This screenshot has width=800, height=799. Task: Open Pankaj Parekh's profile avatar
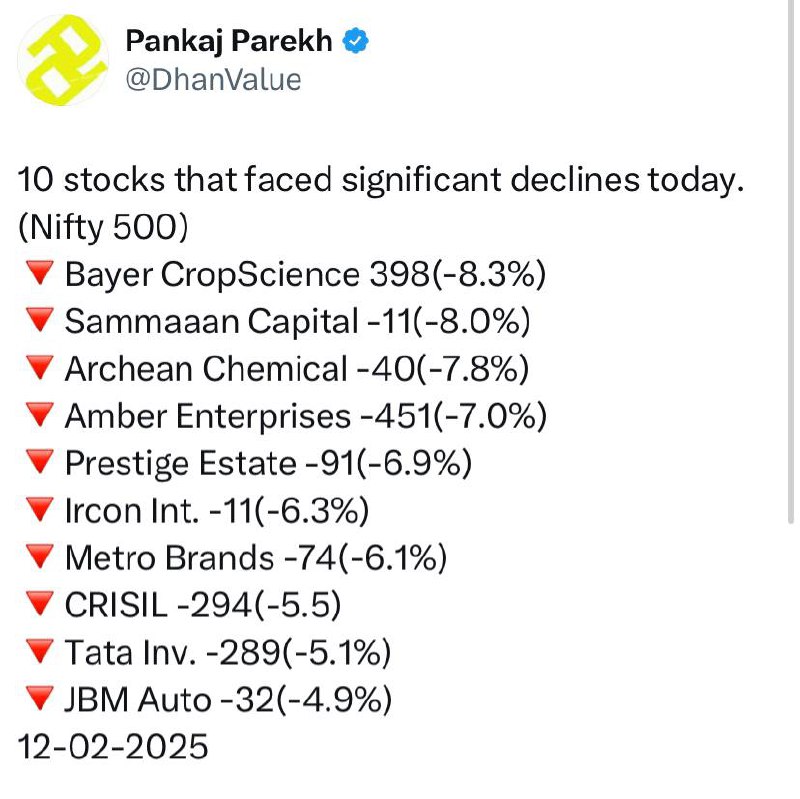click(x=63, y=60)
